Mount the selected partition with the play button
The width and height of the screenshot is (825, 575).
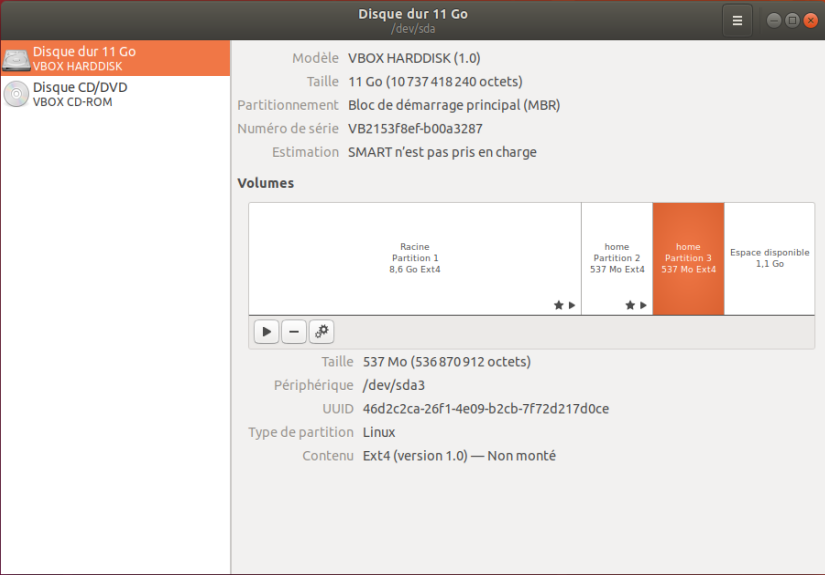[x=266, y=332]
